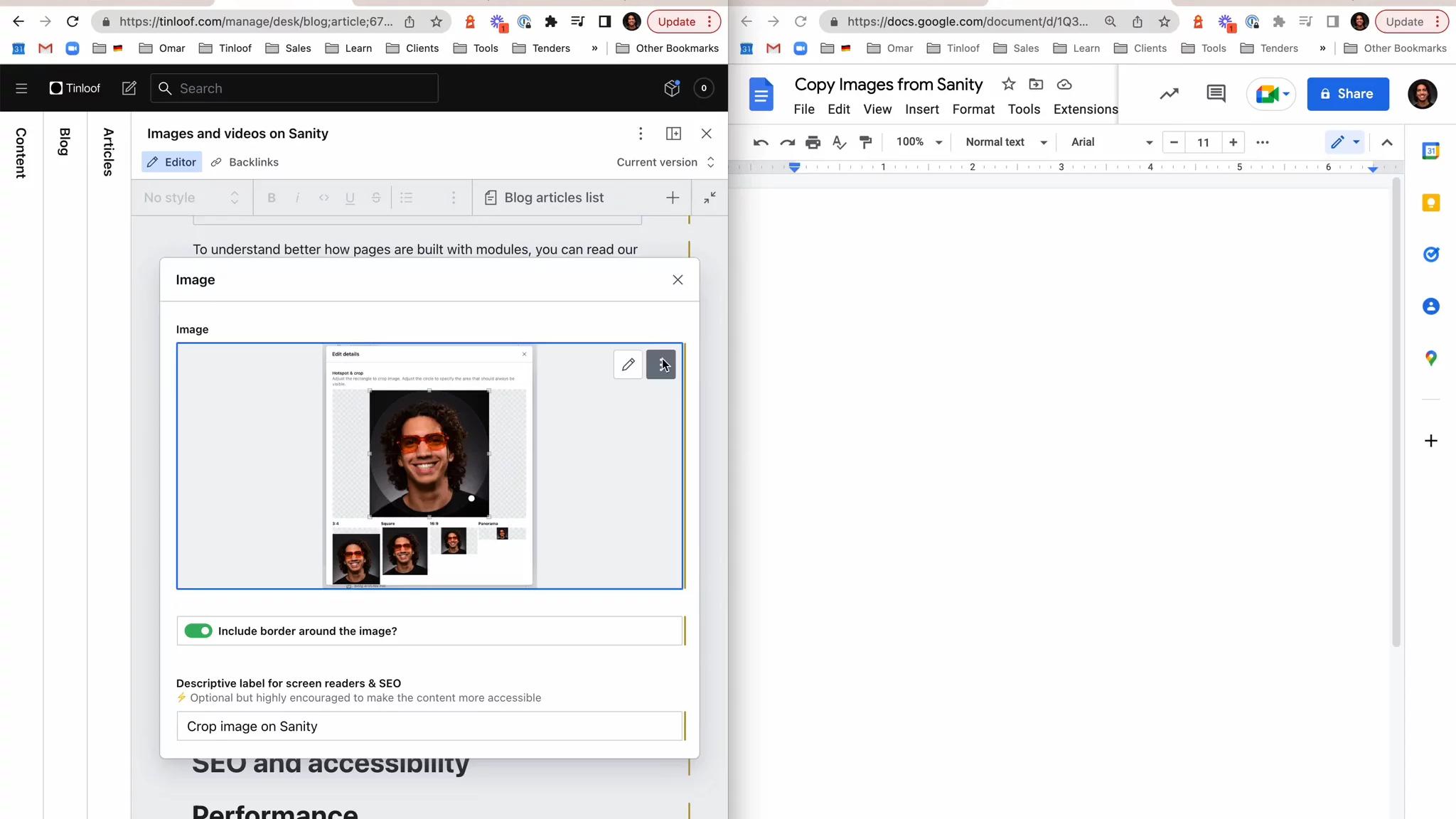
Task: Open the Format menu in Docs
Action: tap(973, 109)
